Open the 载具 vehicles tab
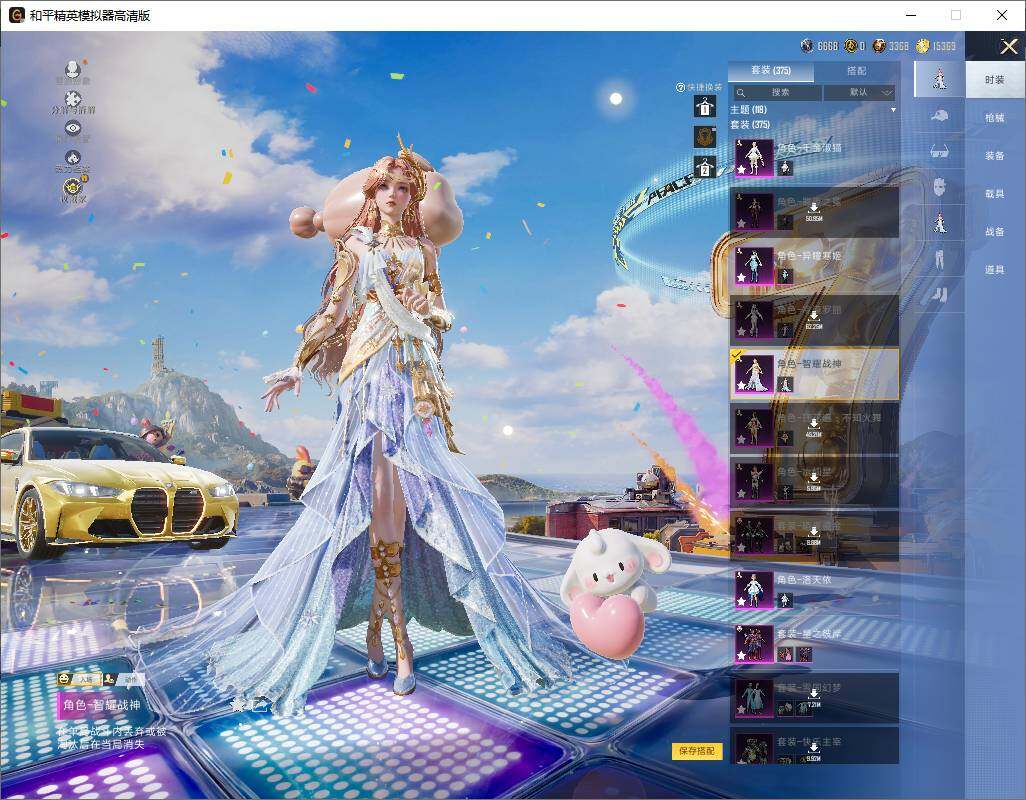Image resolution: width=1026 pixels, height=800 pixels. point(995,194)
